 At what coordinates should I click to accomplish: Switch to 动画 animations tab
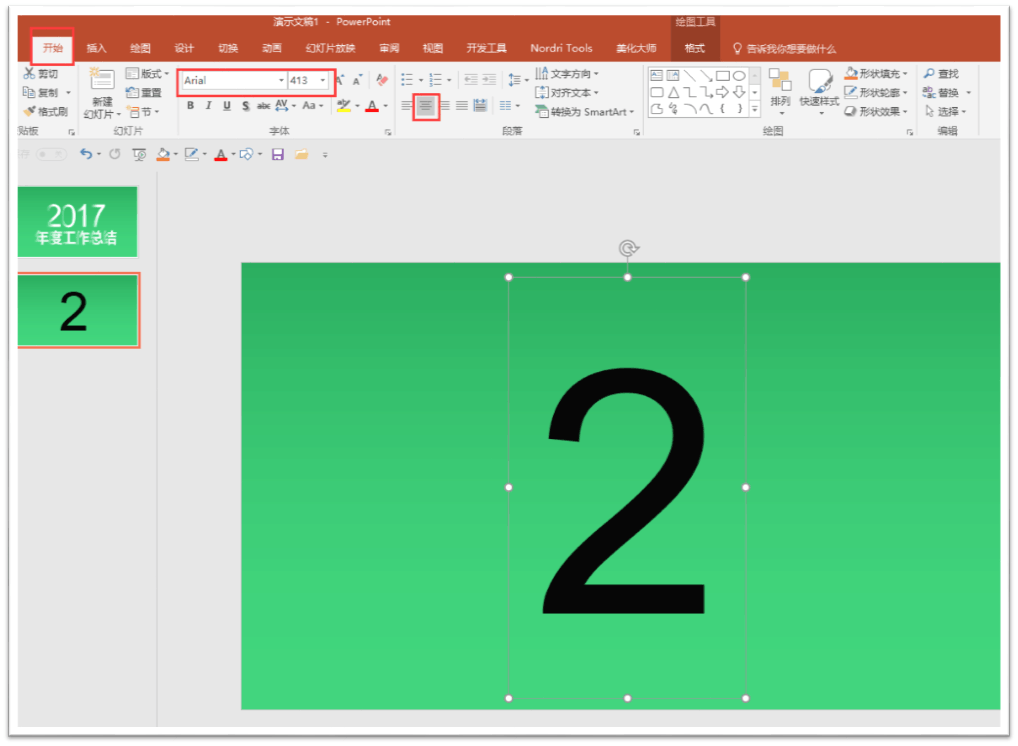click(272, 48)
